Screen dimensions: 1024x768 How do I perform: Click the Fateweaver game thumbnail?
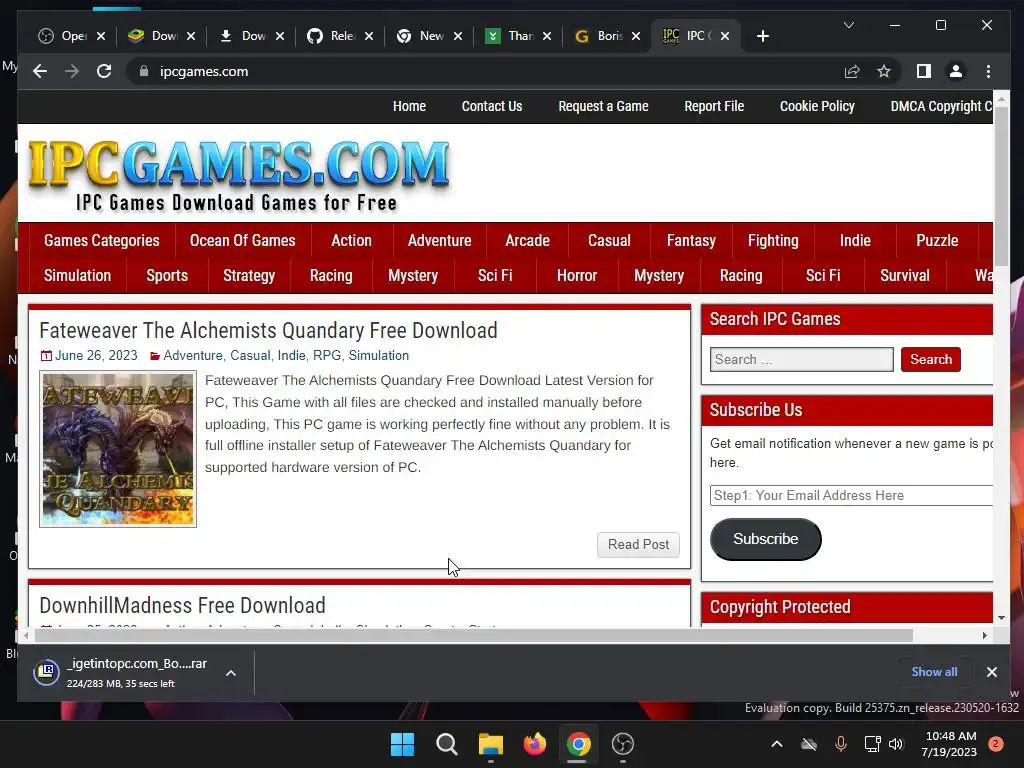pyautogui.click(x=118, y=449)
